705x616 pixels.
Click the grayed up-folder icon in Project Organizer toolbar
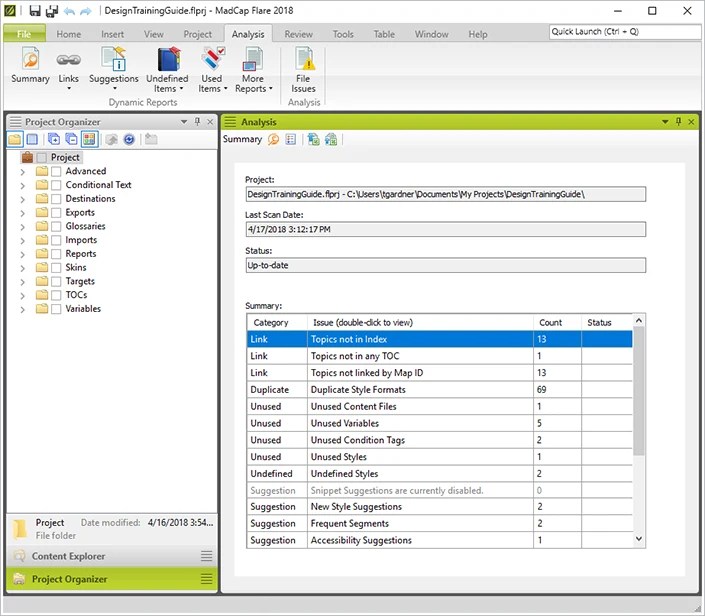click(112, 139)
